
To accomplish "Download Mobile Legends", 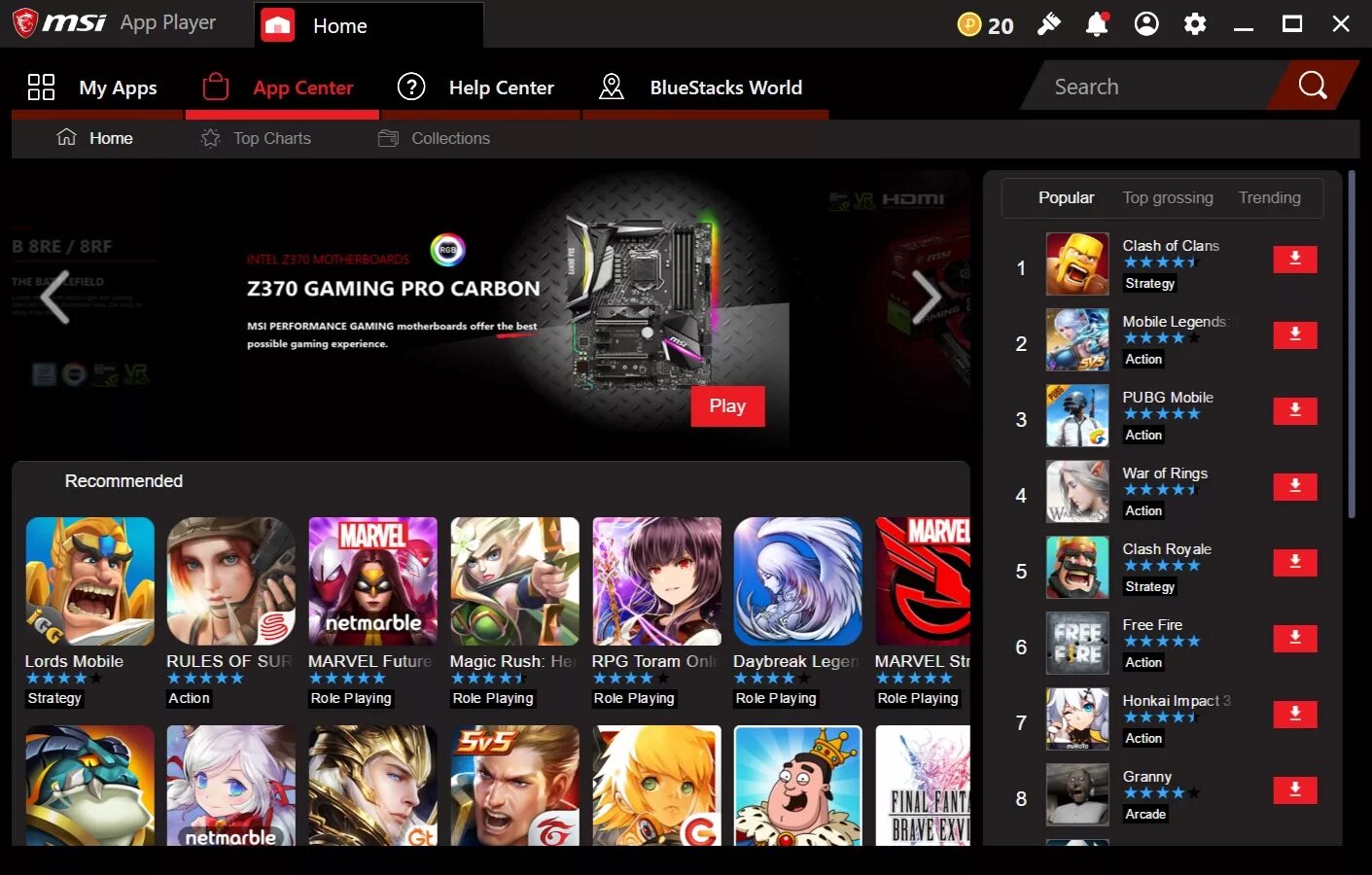I will [1295, 334].
